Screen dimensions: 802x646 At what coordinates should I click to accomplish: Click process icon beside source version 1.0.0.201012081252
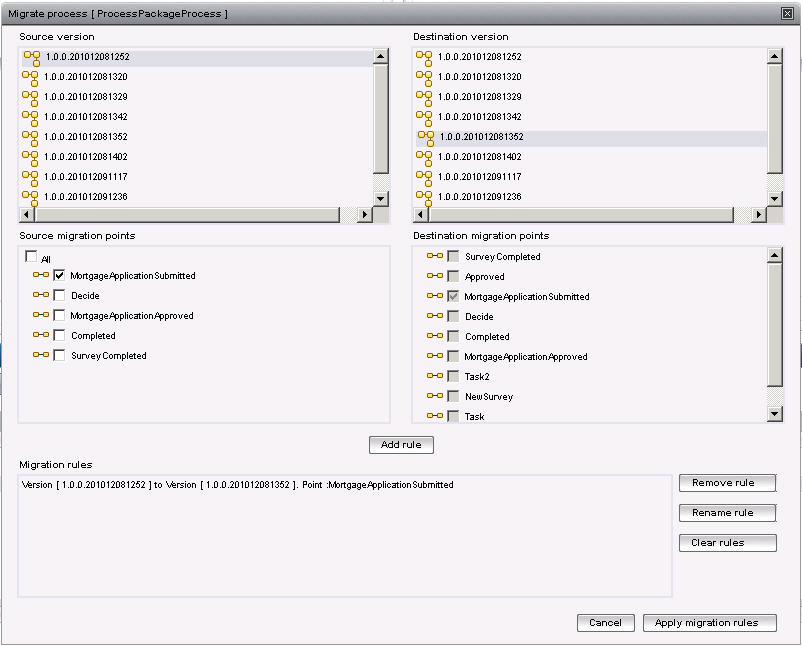32,58
